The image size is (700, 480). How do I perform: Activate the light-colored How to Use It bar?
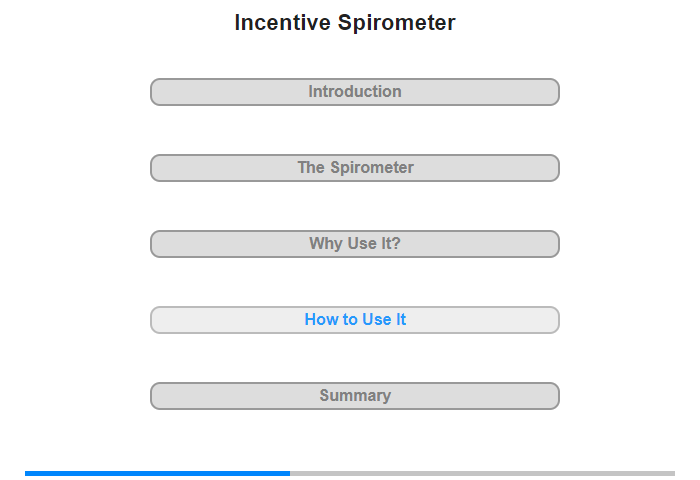point(354,320)
